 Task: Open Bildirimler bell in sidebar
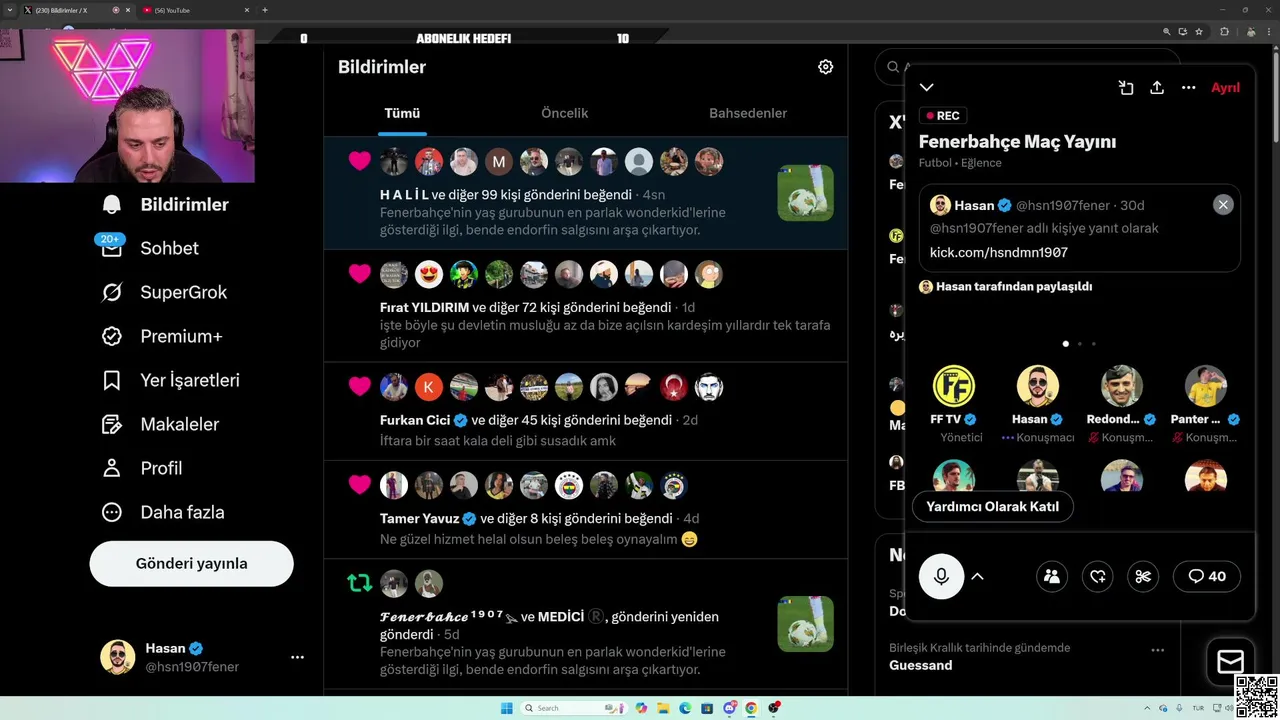[x=165, y=204]
